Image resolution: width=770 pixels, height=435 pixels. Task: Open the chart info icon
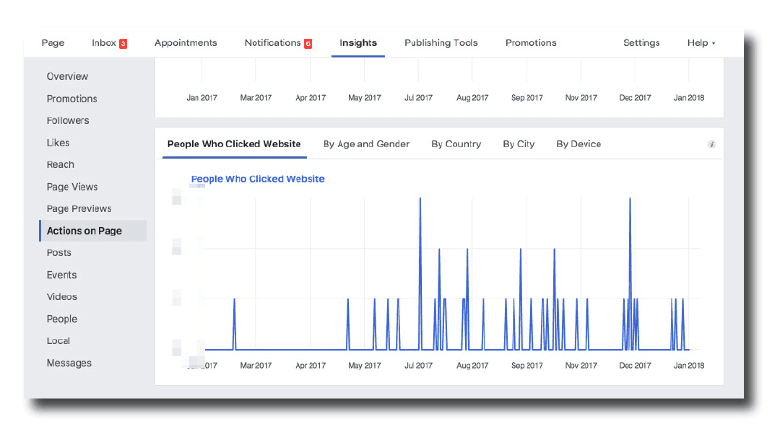pyautogui.click(x=711, y=144)
